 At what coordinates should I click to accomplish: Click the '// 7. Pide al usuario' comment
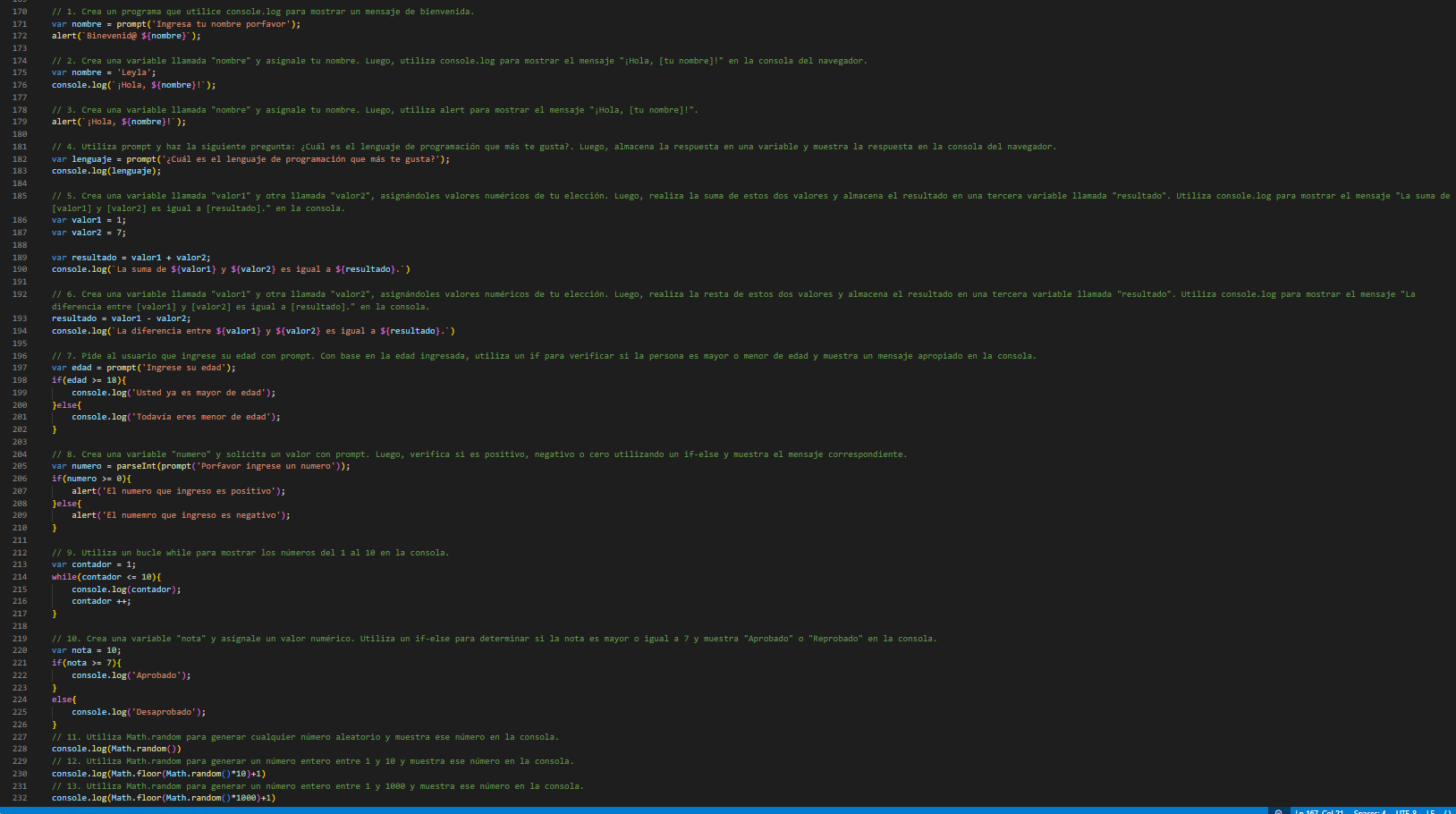[x=544, y=356]
